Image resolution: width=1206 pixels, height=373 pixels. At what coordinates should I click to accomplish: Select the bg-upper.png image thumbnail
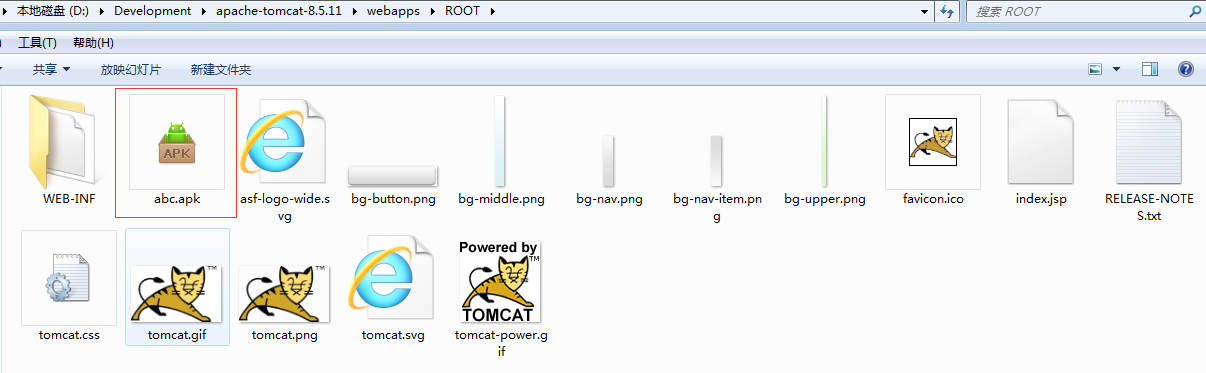coord(824,141)
